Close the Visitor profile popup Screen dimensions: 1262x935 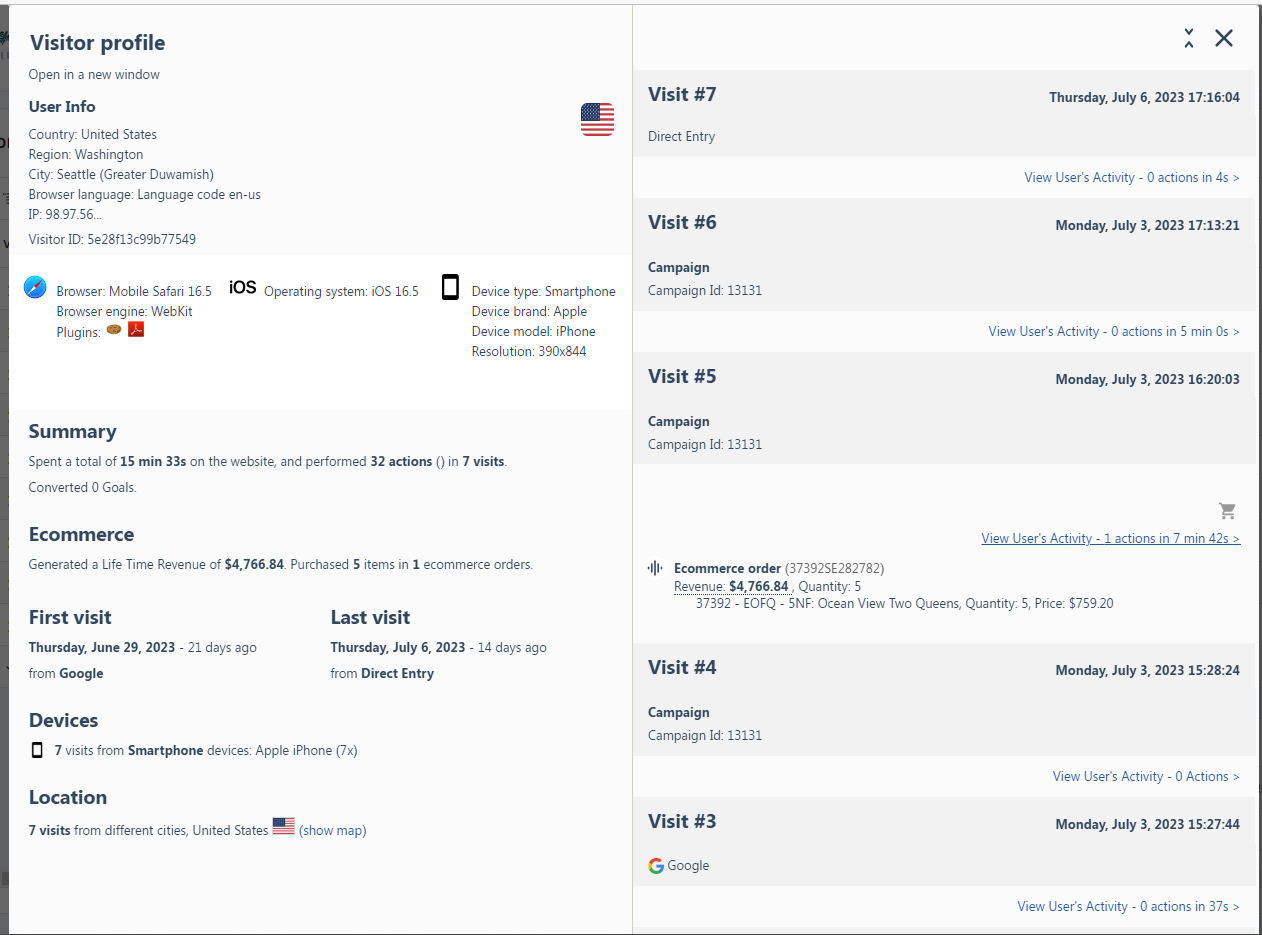1224,38
